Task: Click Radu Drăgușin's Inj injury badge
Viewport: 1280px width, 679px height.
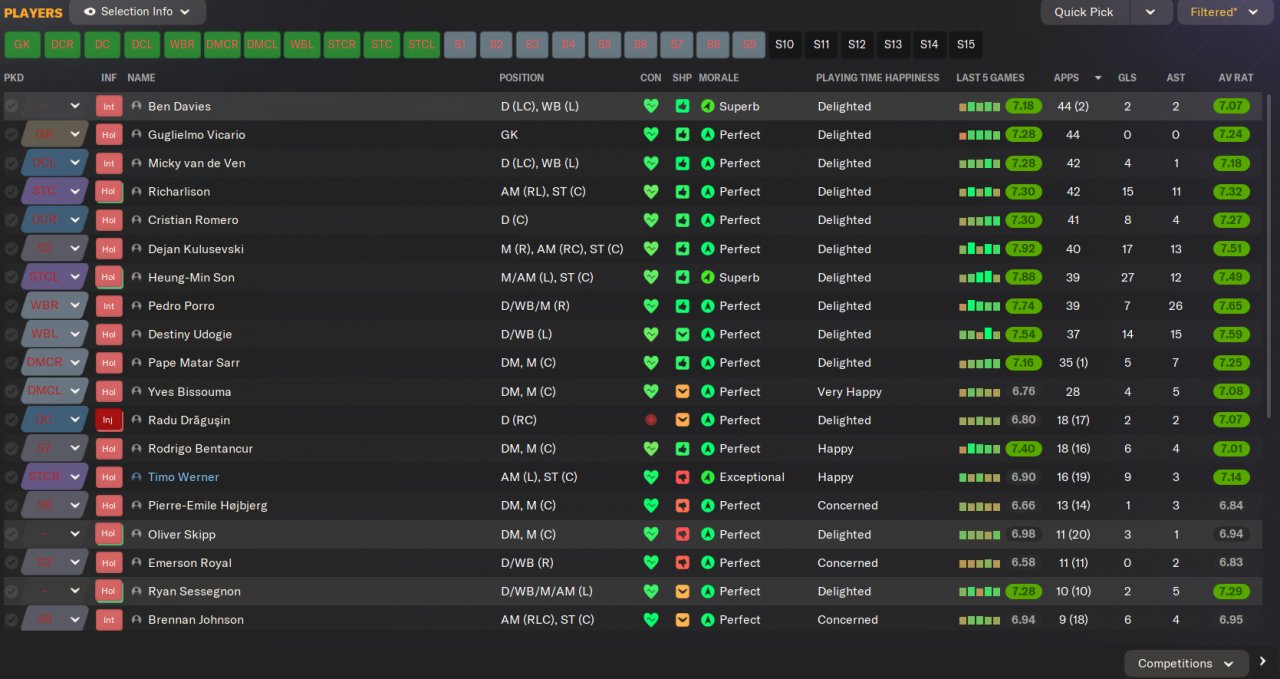Action: [x=109, y=420]
